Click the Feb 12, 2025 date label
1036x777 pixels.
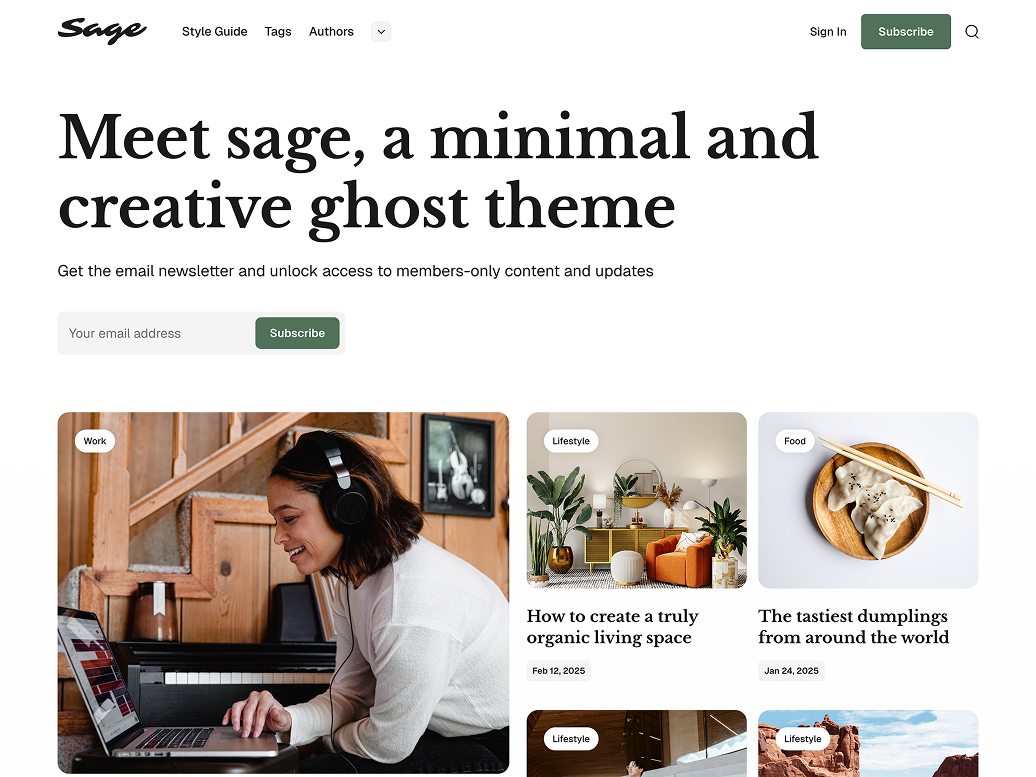click(559, 671)
